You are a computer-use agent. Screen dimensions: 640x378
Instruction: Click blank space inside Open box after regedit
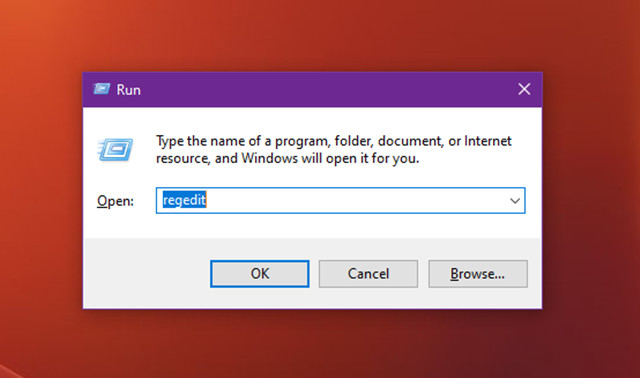(x=355, y=200)
